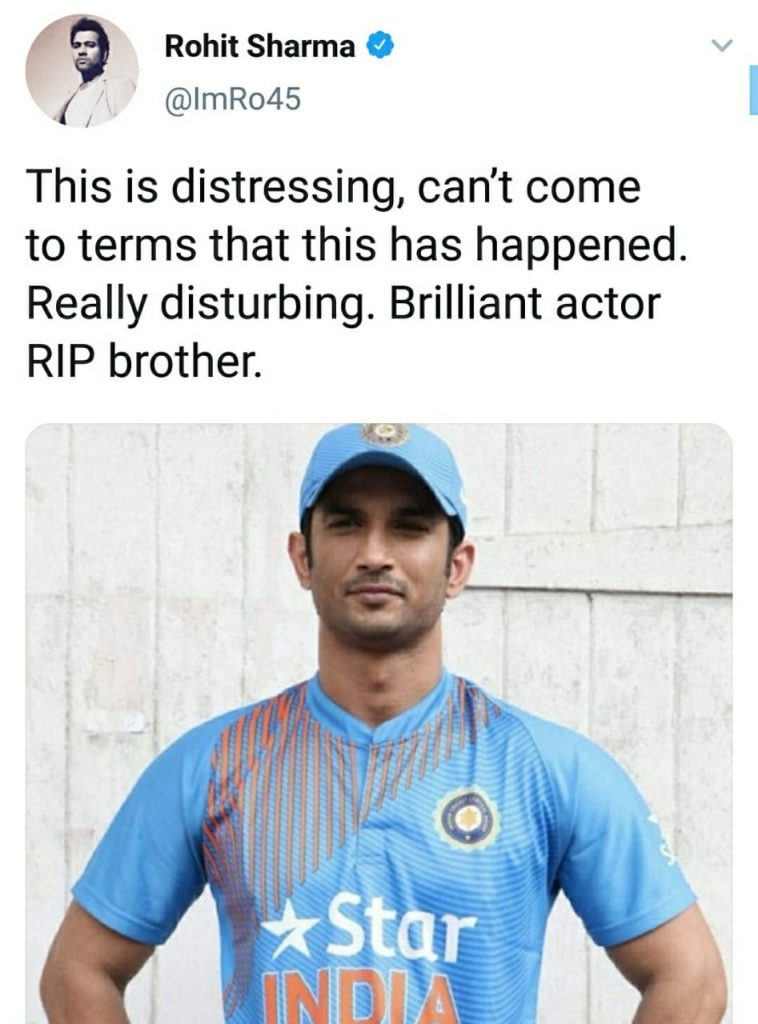Click the white Star wordmark on jersey

click(x=400, y=925)
